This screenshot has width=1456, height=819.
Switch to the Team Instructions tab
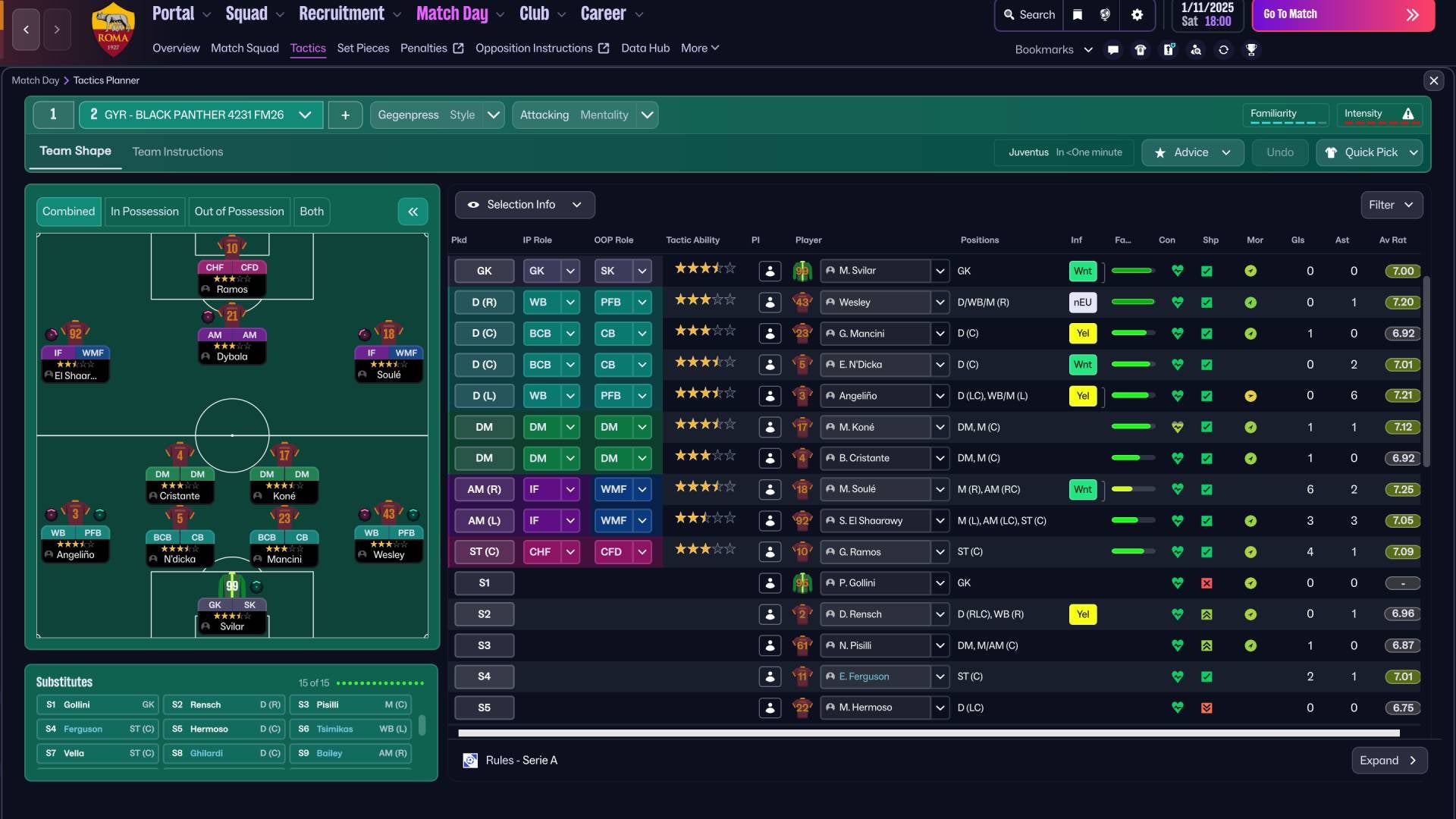pyautogui.click(x=177, y=152)
